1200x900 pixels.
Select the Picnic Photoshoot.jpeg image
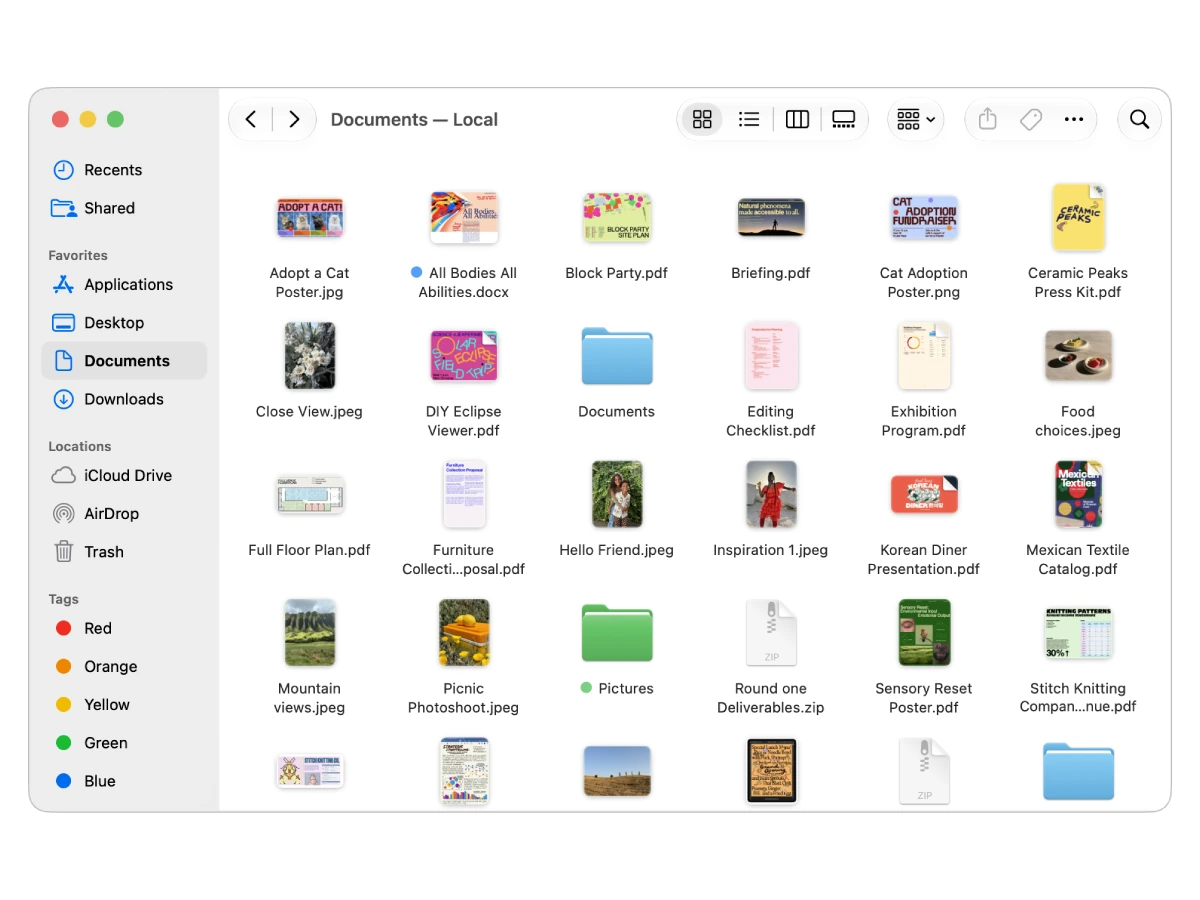[464, 633]
